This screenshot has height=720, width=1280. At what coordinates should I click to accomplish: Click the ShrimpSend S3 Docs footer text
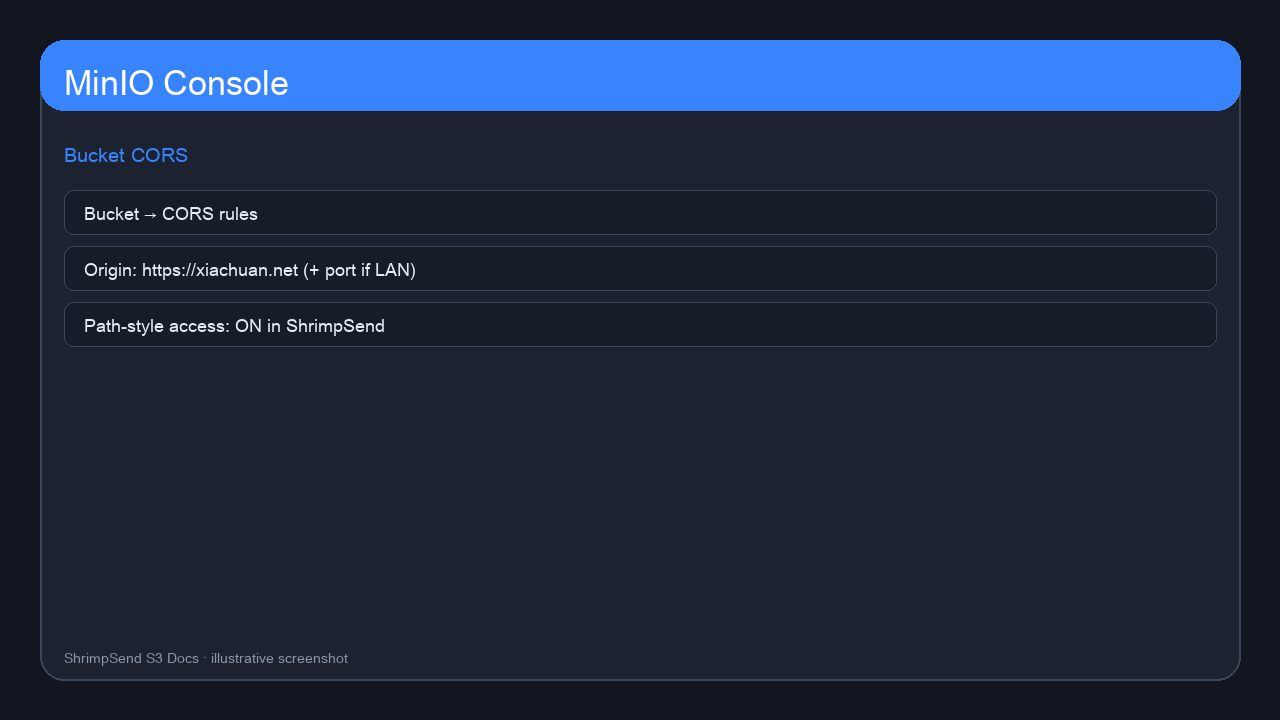tap(131, 658)
